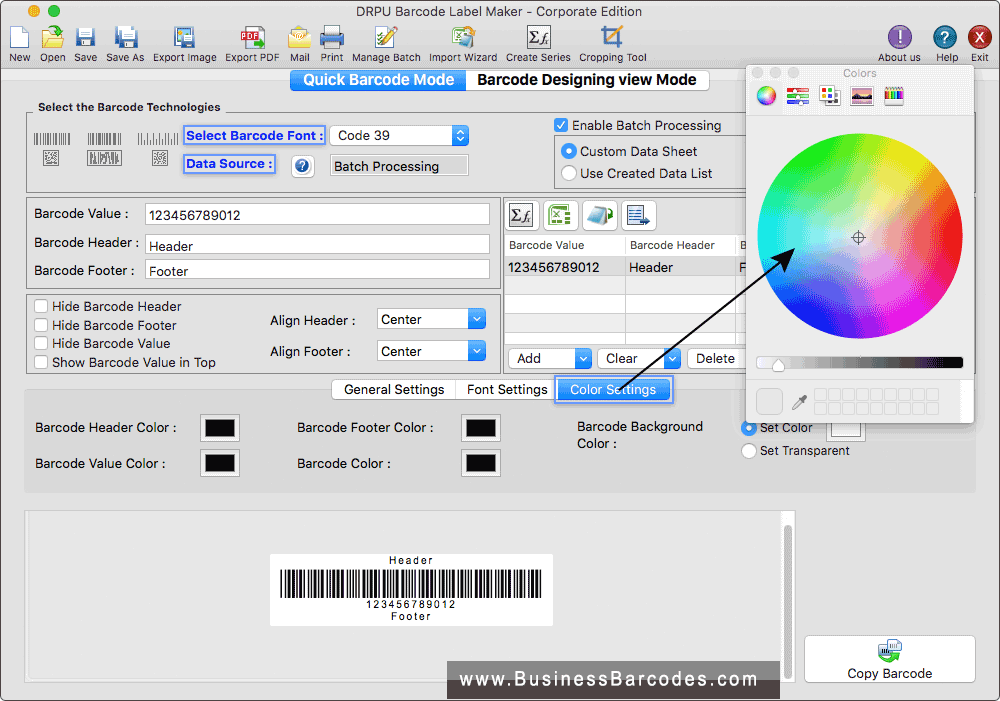Click the export list icon above data table
Screen dimensions: 1000x701
point(638,216)
